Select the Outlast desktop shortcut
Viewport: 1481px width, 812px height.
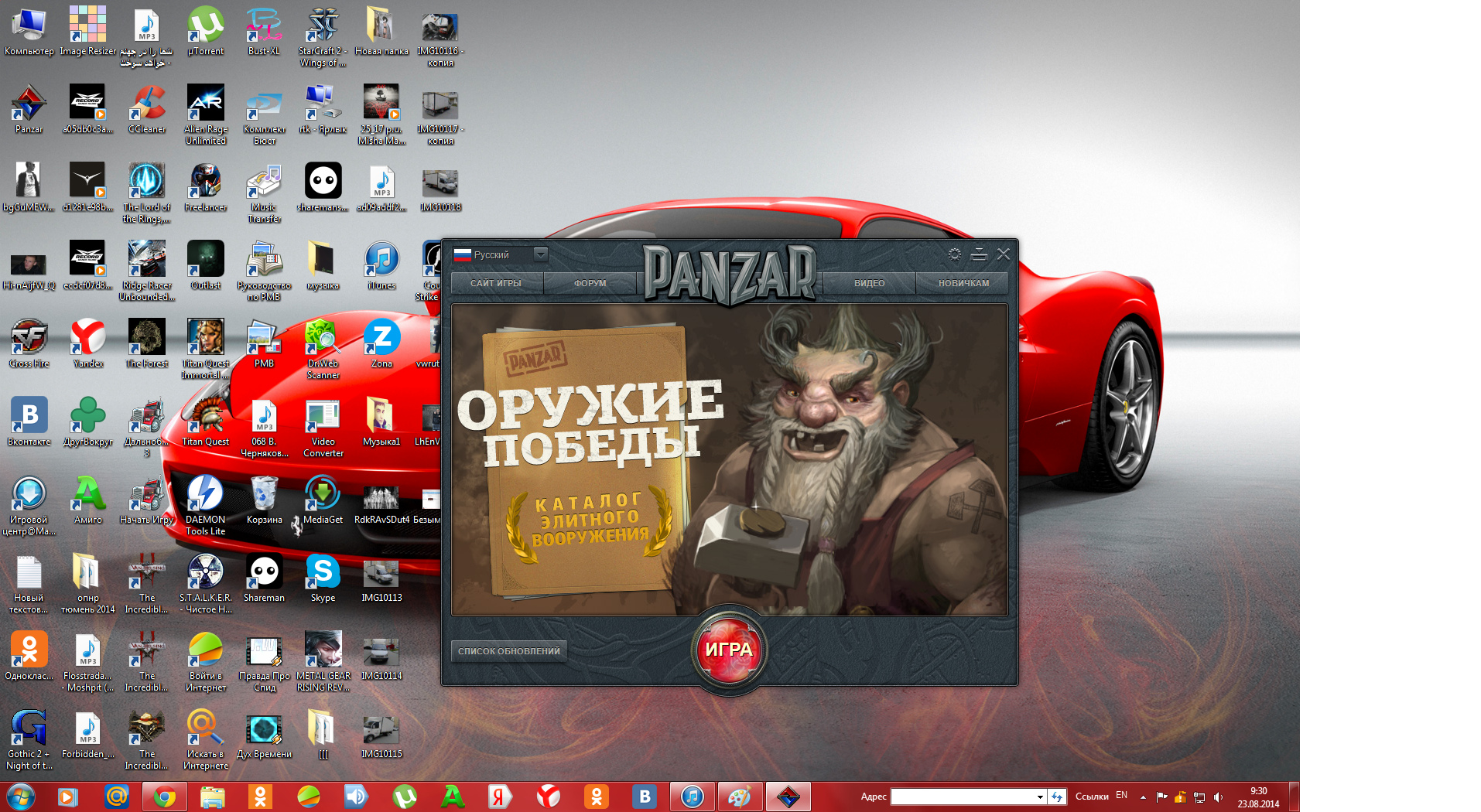click(206, 266)
